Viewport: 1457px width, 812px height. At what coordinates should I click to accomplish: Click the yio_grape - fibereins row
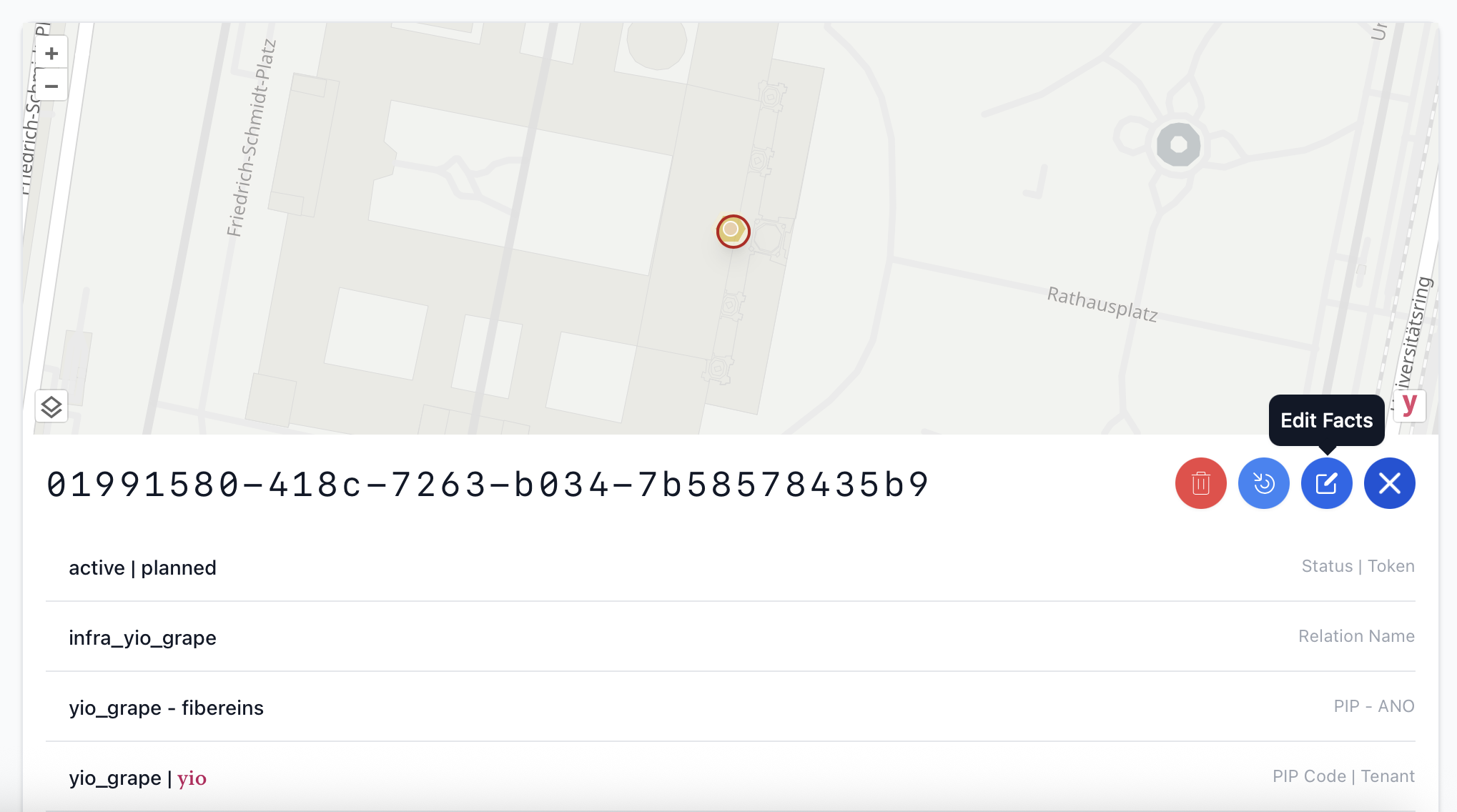point(166,708)
